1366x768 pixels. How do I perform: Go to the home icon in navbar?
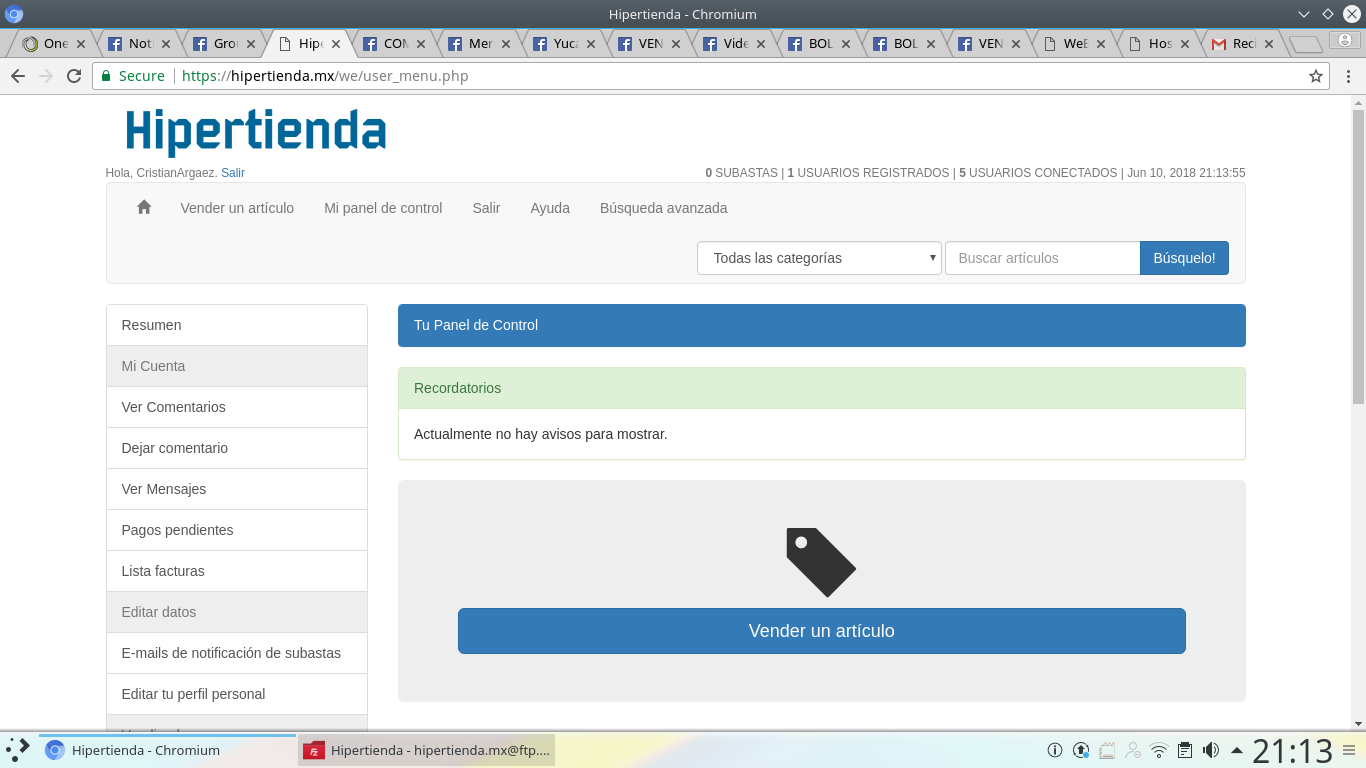tap(144, 207)
